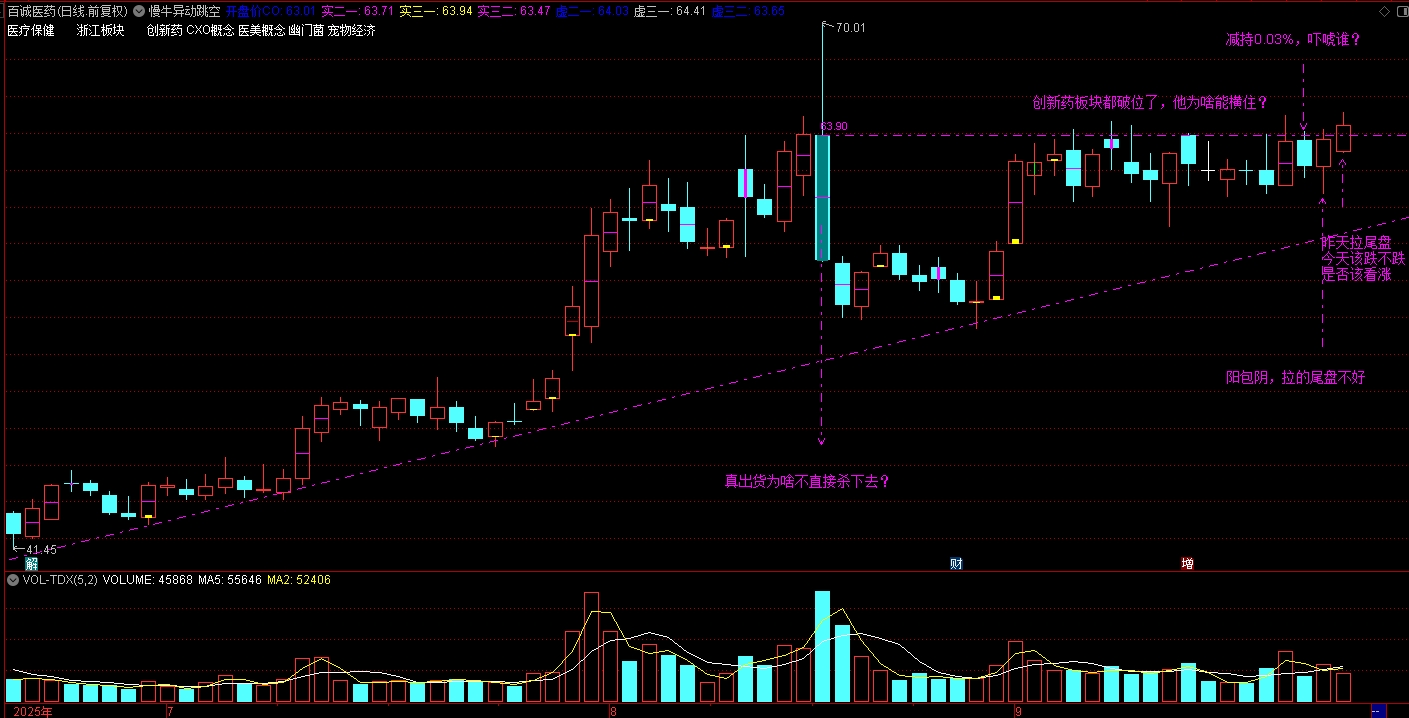Select the annotation 创新药板块都破位了，他为啥能横住？
1409x718 pixels.
tap(1150, 102)
